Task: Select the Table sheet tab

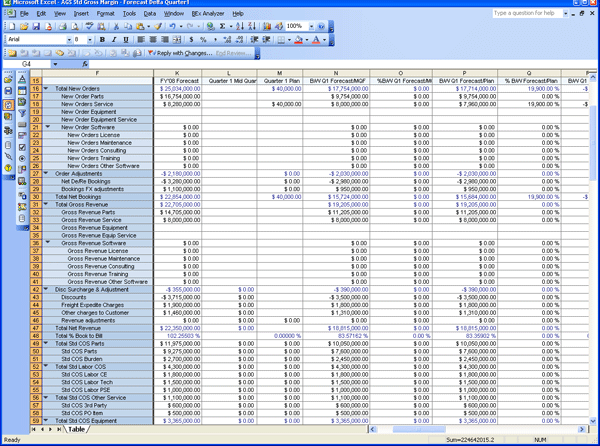Action: tap(76, 429)
